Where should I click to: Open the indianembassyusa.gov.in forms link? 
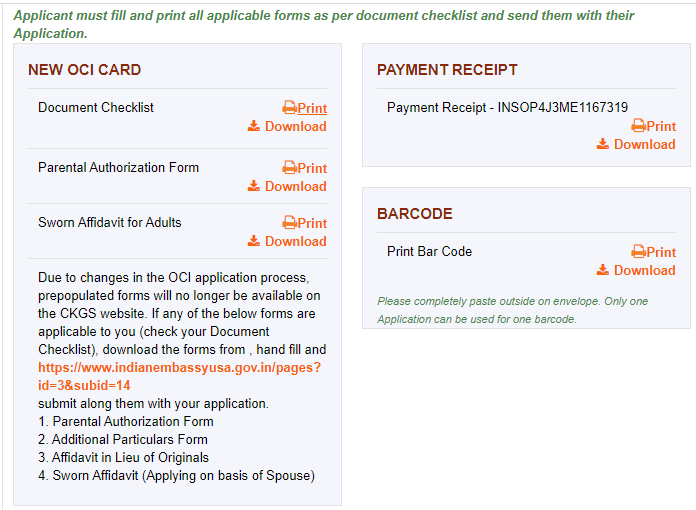[x=179, y=376]
